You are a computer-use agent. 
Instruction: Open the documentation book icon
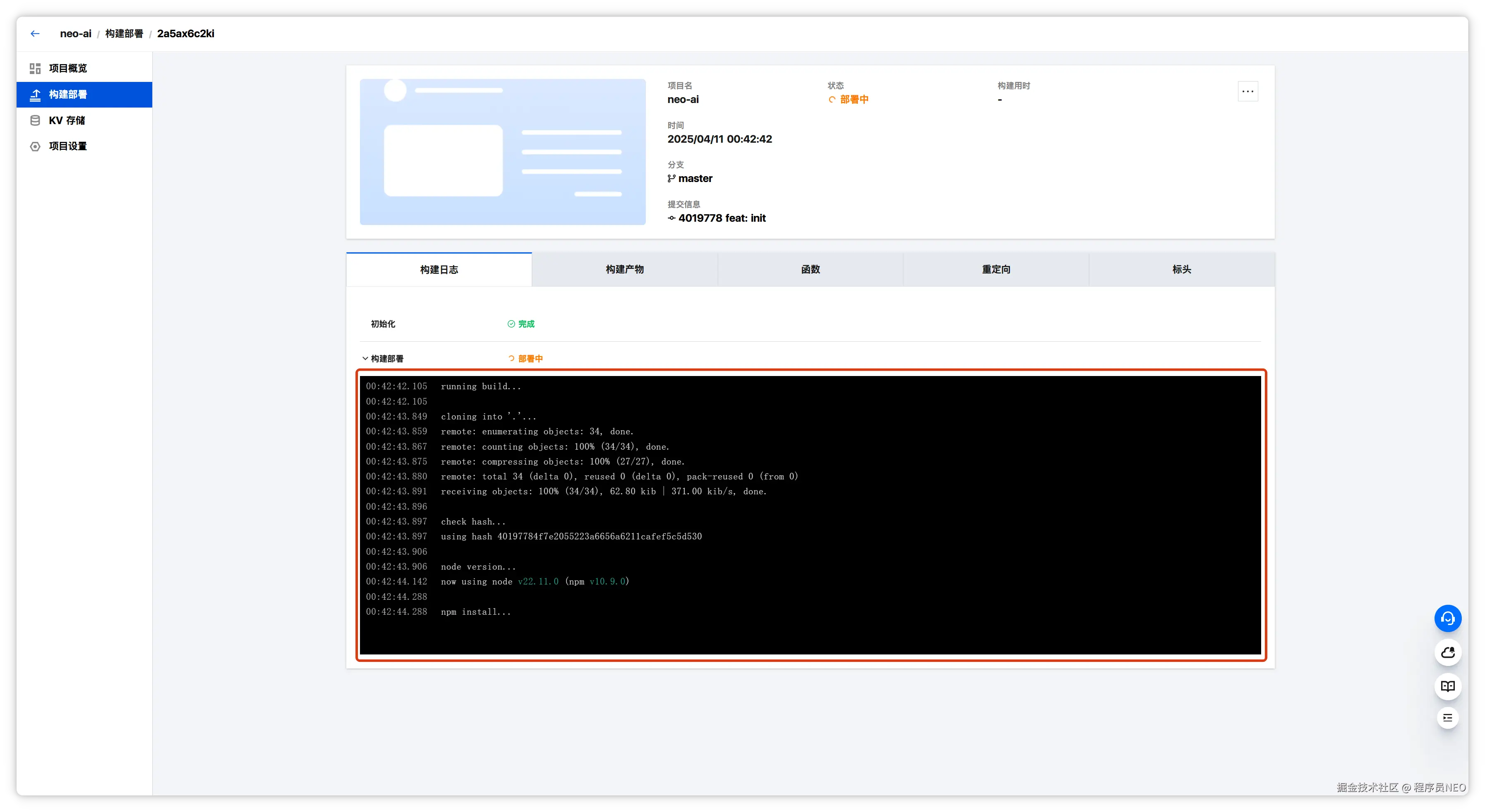(x=1447, y=686)
